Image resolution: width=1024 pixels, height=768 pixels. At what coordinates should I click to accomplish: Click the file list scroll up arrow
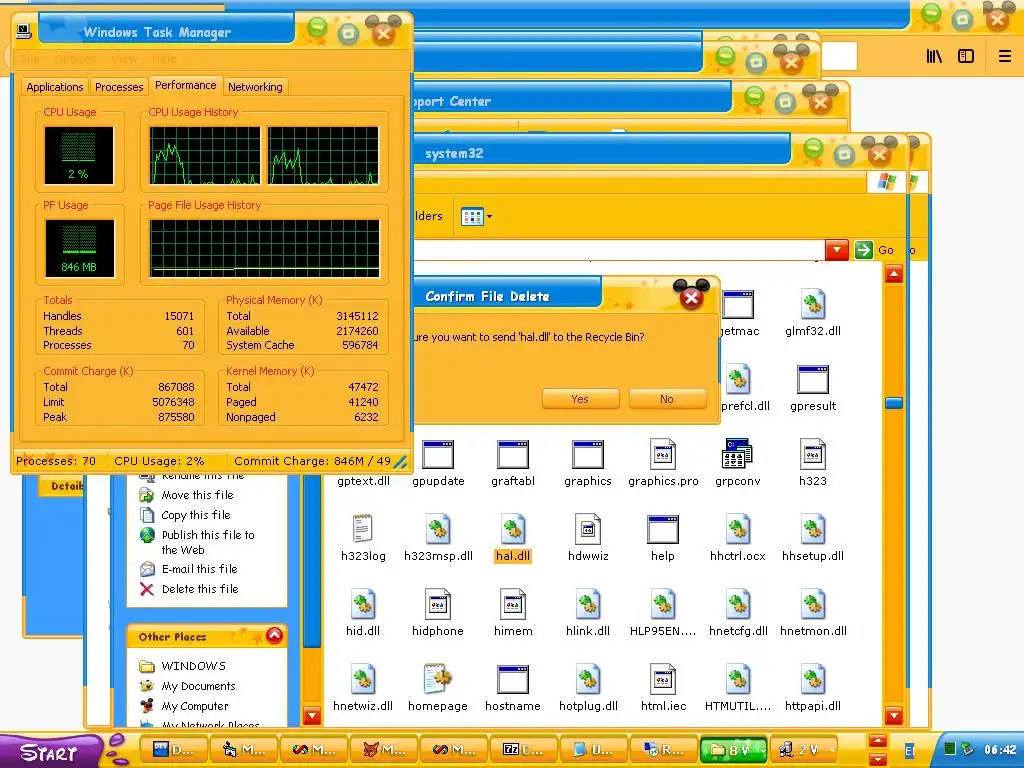pyautogui.click(x=893, y=274)
